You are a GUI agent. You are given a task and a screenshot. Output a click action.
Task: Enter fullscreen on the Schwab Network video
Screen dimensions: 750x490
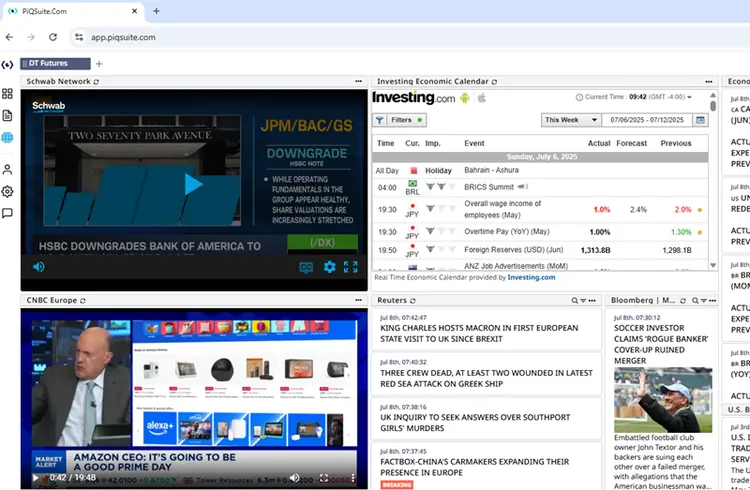point(351,267)
